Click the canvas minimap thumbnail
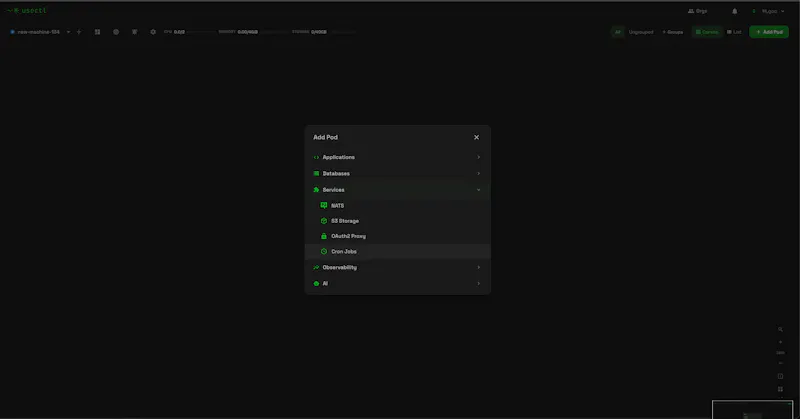Viewport: 800px width, 419px height. pos(753,410)
